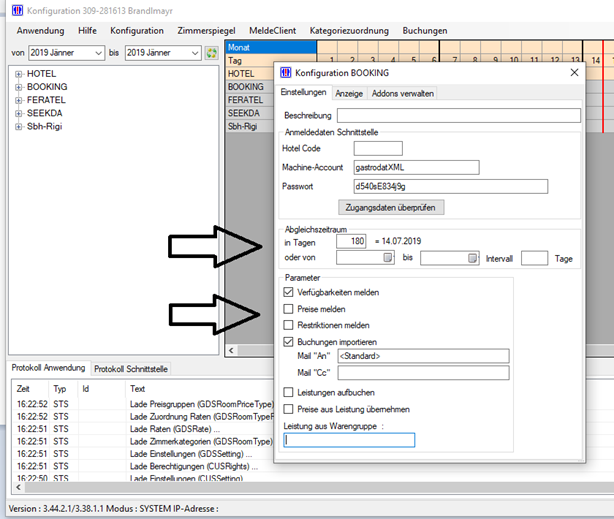Open the Kategoriezuordnung menu
The image size is (614, 519).
tap(349, 31)
